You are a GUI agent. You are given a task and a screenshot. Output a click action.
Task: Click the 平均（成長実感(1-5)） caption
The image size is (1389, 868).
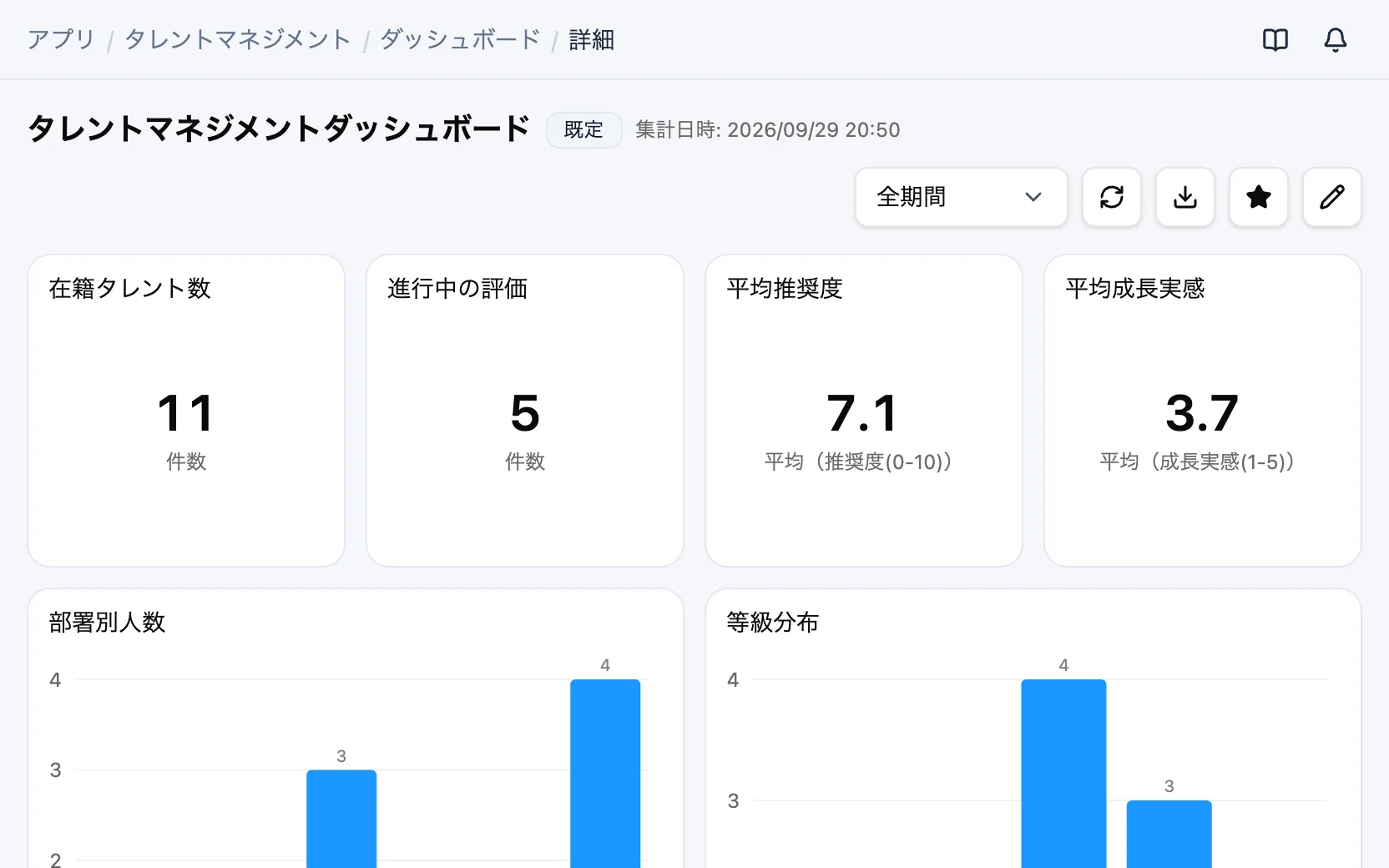(x=1202, y=462)
